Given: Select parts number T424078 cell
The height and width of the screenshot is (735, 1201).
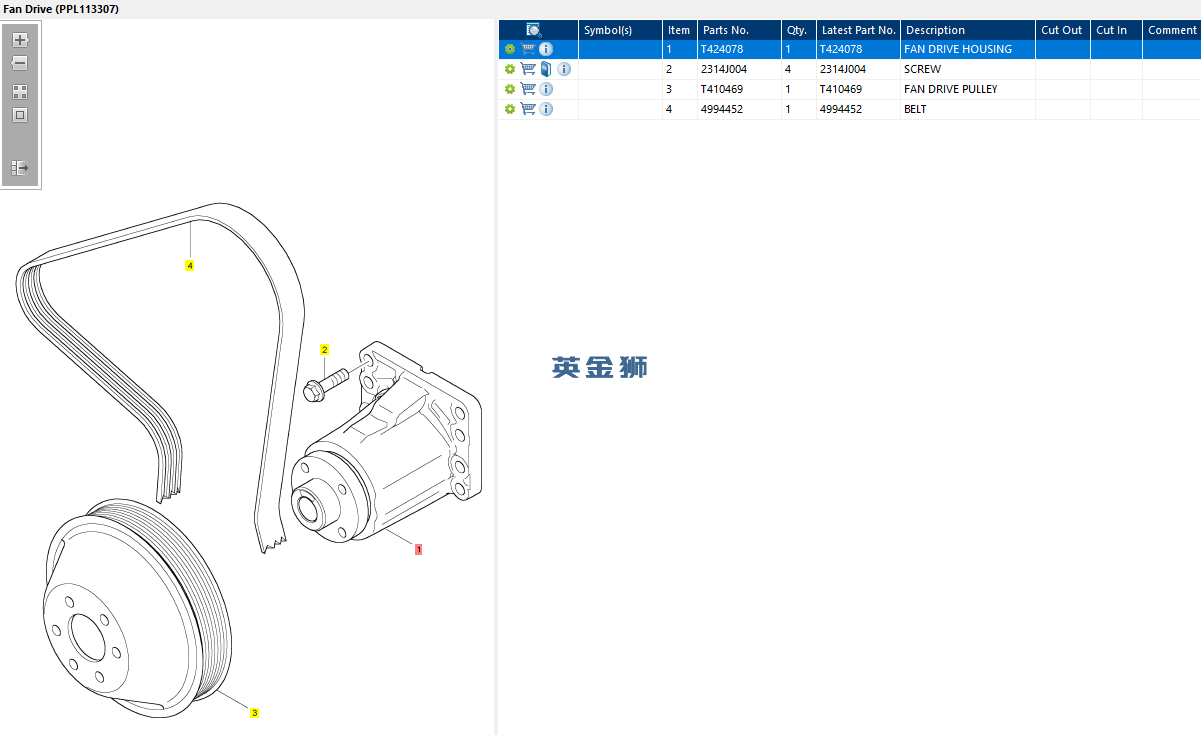Looking at the screenshot, I should pyautogui.click(x=739, y=49).
